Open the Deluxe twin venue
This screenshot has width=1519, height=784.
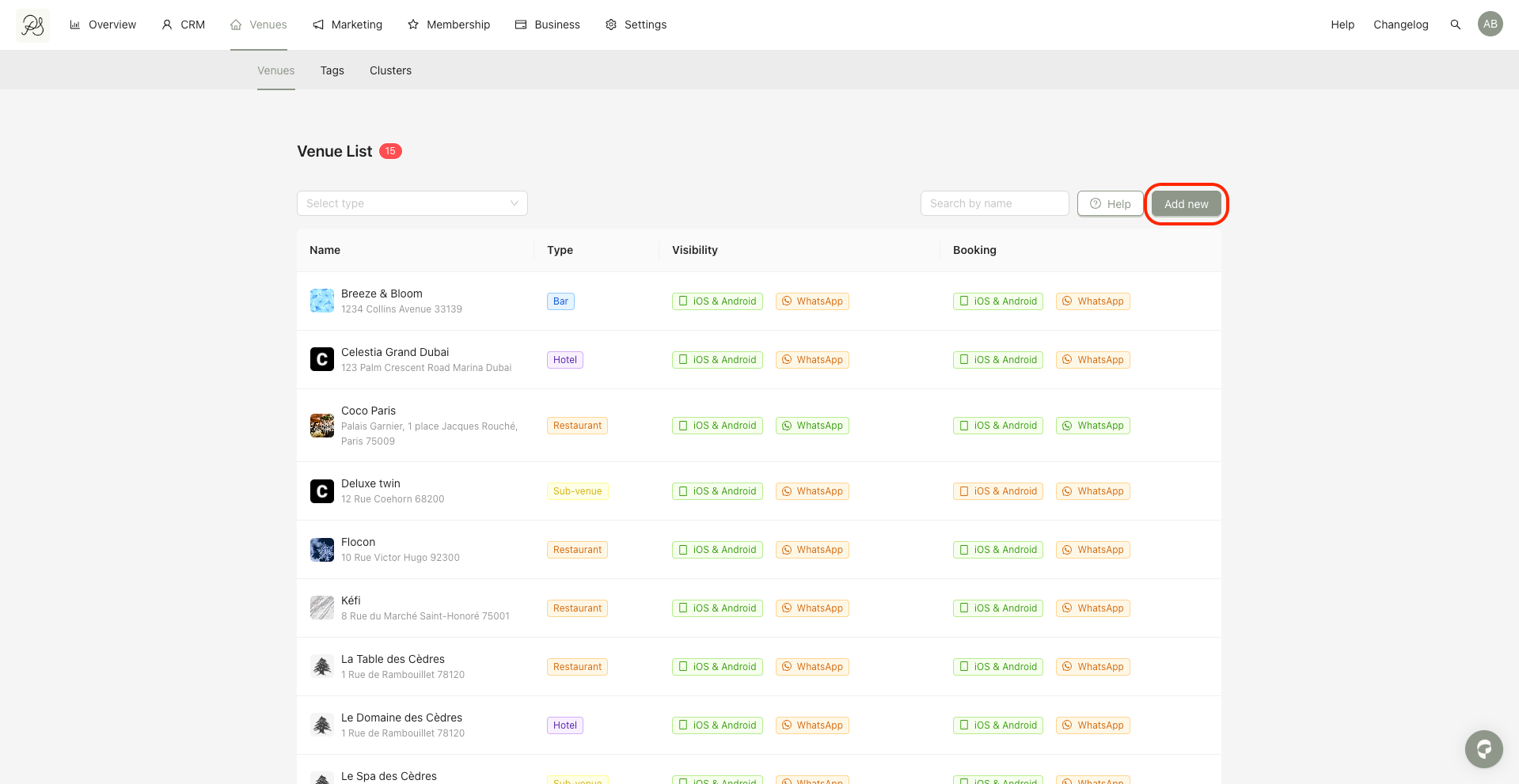pyautogui.click(x=370, y=483)
